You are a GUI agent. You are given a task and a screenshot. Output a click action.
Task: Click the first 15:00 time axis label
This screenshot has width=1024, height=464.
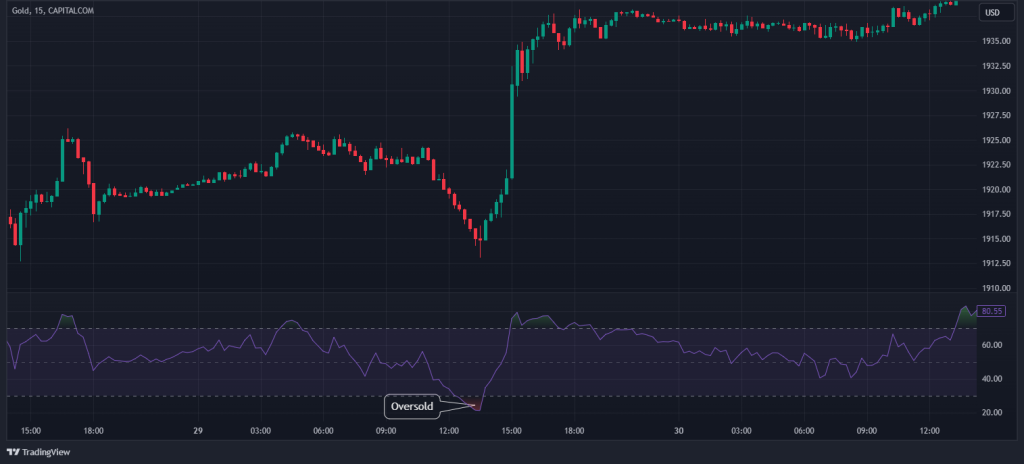point(30,431)
